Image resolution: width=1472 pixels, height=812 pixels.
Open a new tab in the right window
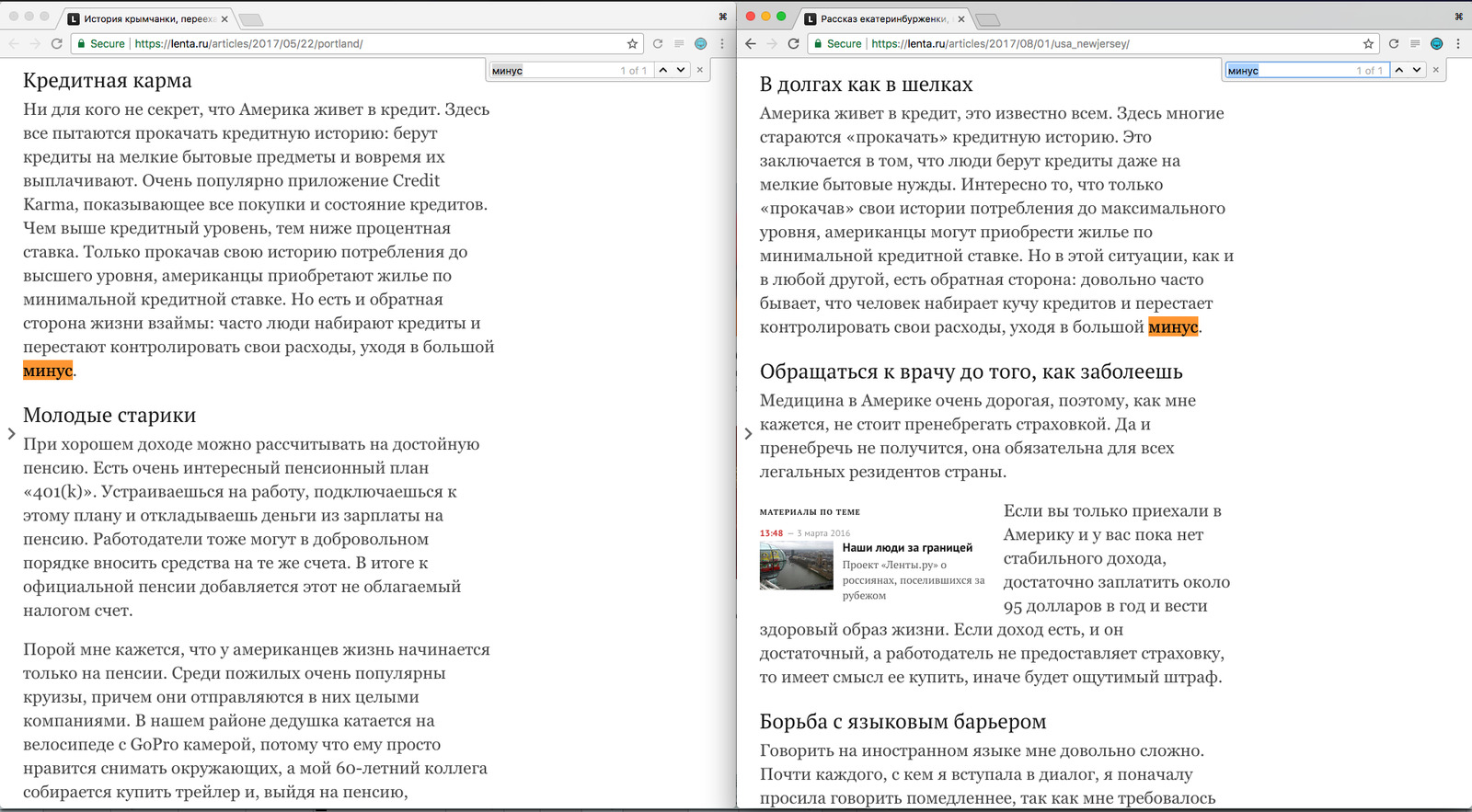tap(986, 19)
